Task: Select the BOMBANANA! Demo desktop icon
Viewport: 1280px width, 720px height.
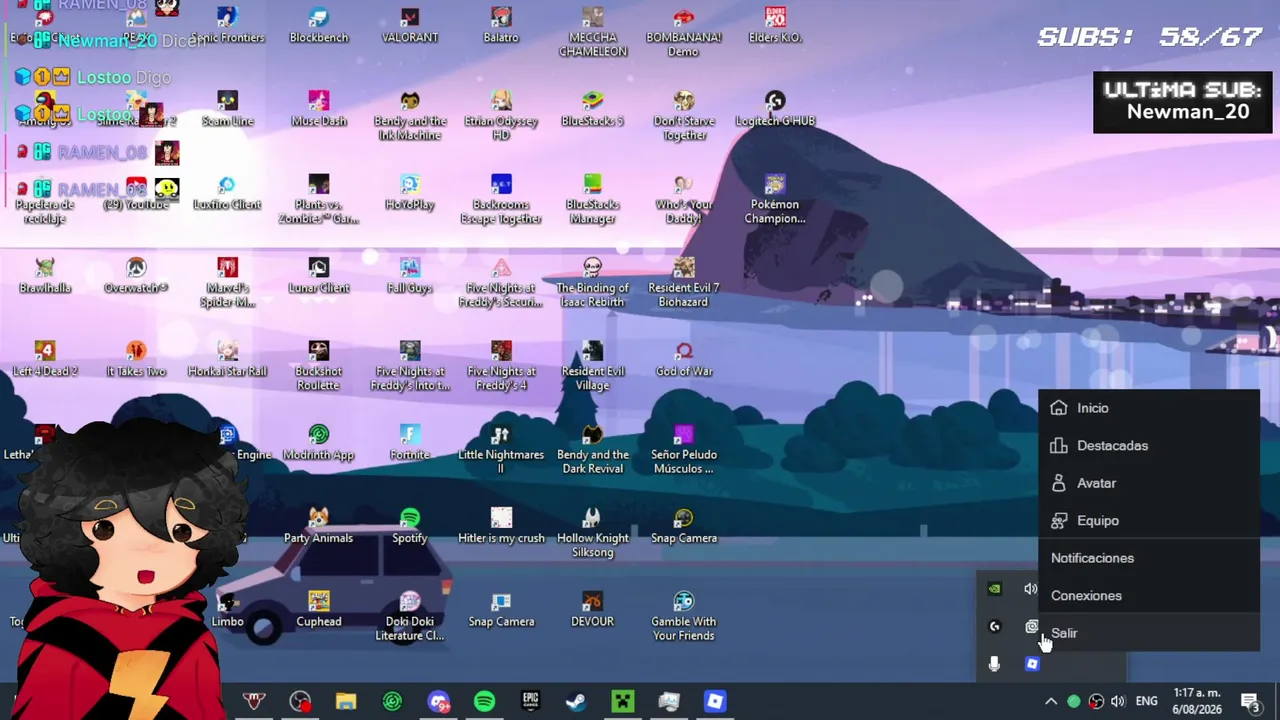Action: pos(684,32)
